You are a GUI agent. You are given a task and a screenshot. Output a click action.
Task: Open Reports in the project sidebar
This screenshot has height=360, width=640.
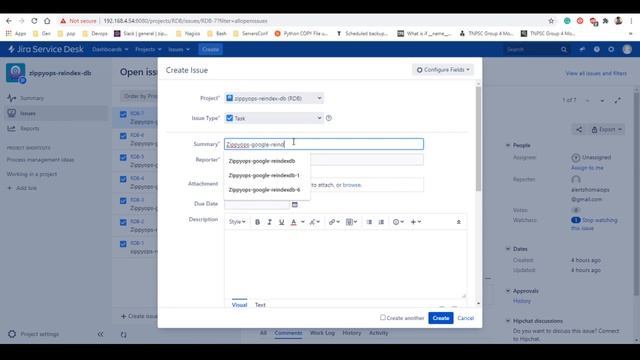[56, 129]
